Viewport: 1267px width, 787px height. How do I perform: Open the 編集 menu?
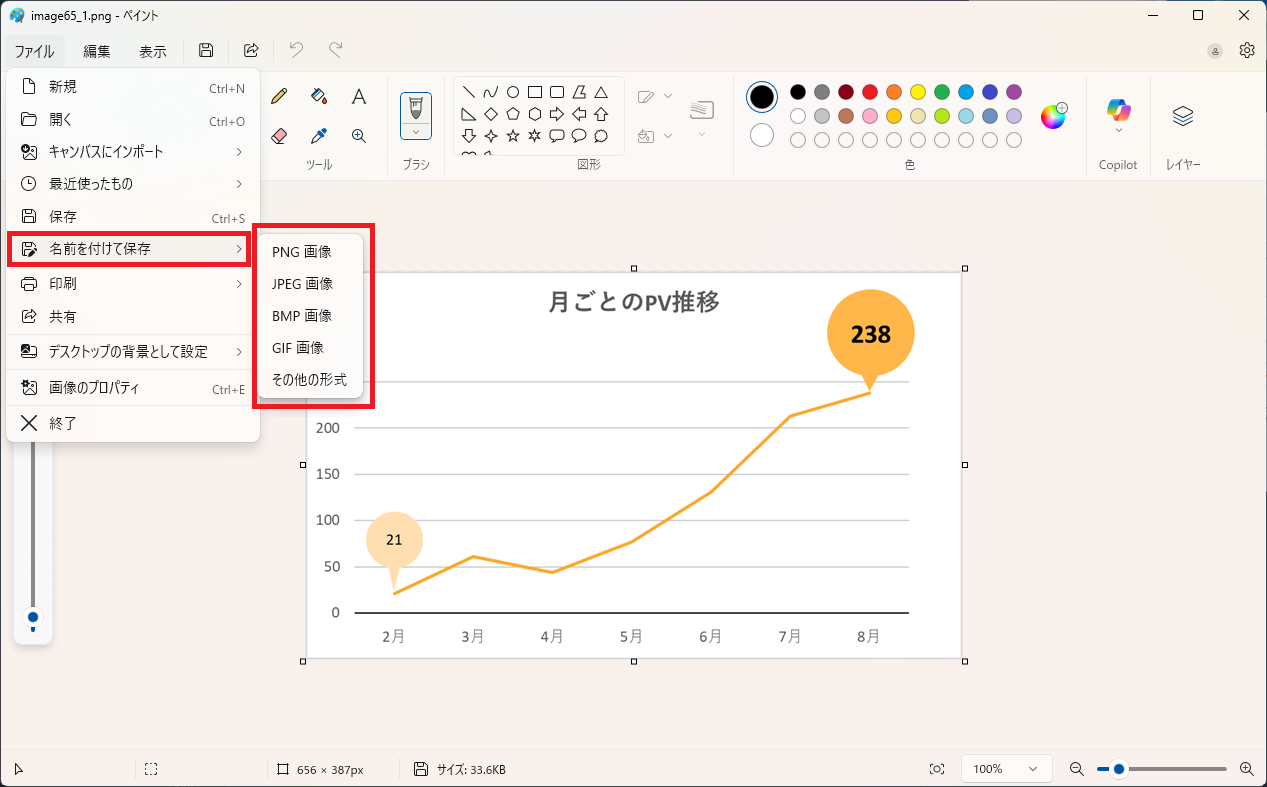click(x=97, y=51)
